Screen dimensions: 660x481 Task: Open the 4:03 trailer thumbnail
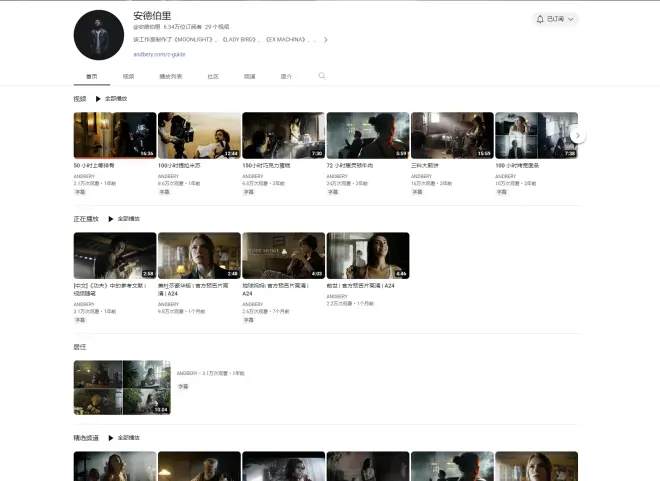284,255
